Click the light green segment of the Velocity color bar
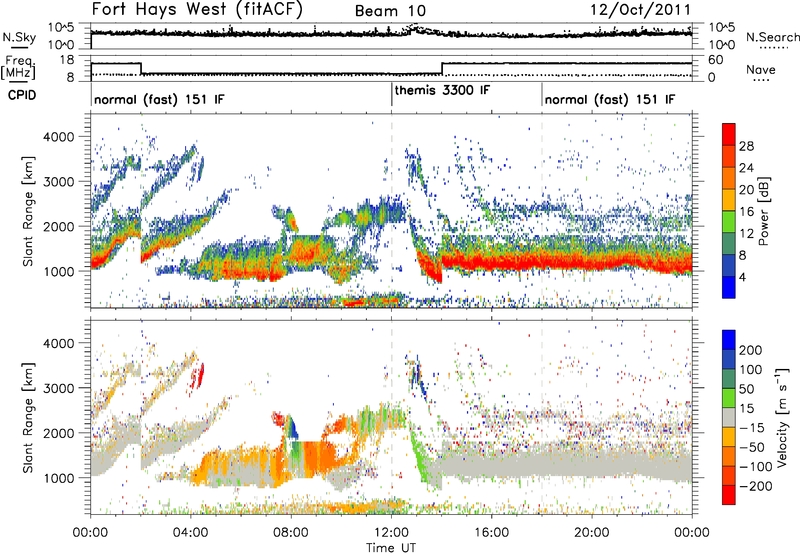Image resolution: width=800 pixels, height=554 pixels. [729, 398]
